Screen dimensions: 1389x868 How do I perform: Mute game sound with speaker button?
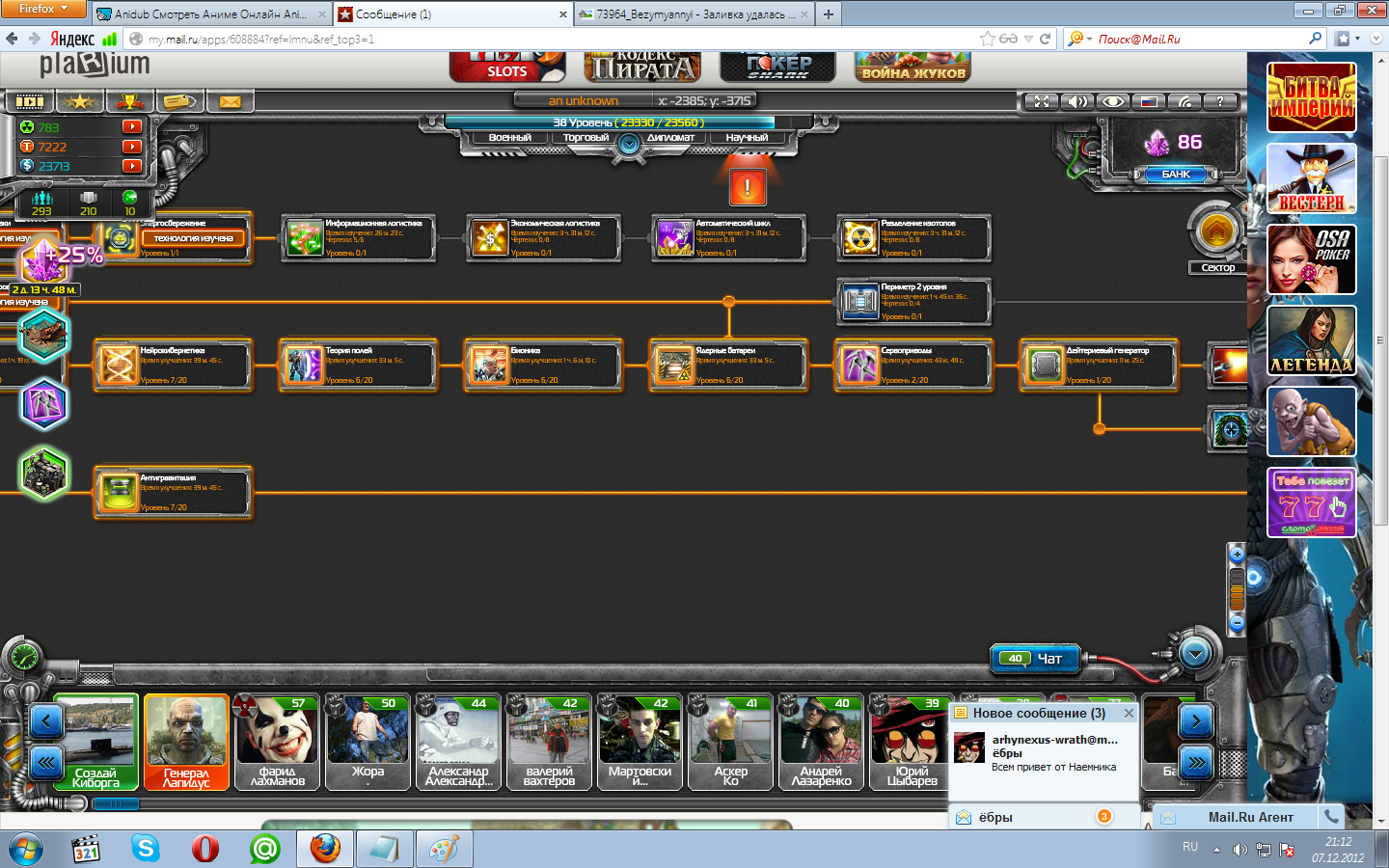coord(1077,101)
